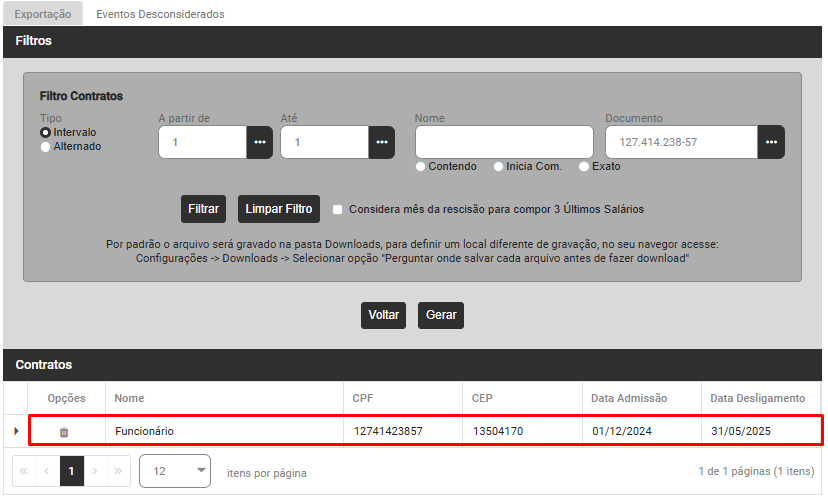The width and height of the screenshot is (828, 497).
Task: Select the Intervalo type radio button
Action: point(45,133)
